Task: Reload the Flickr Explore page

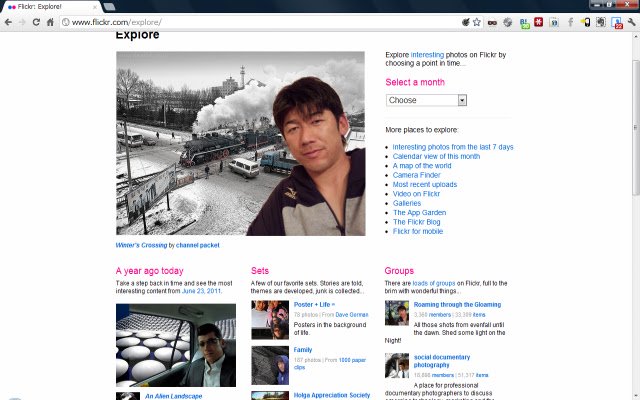Action: click(x=36, y=22)
